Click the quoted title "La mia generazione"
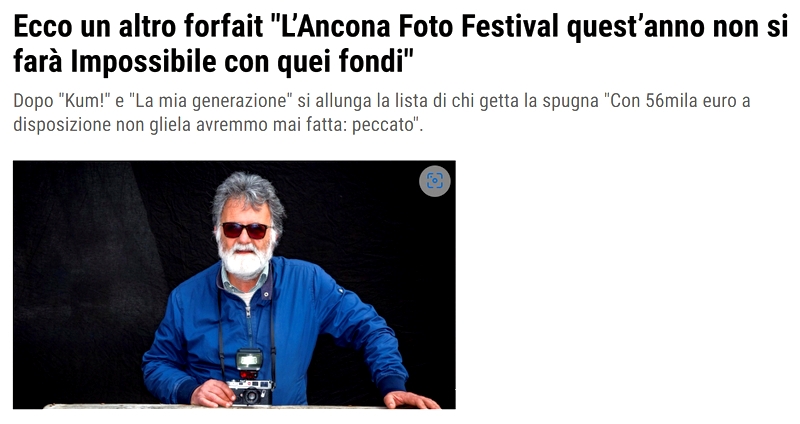This screenshot has width=800, height=424. click(x=210, y=101)
